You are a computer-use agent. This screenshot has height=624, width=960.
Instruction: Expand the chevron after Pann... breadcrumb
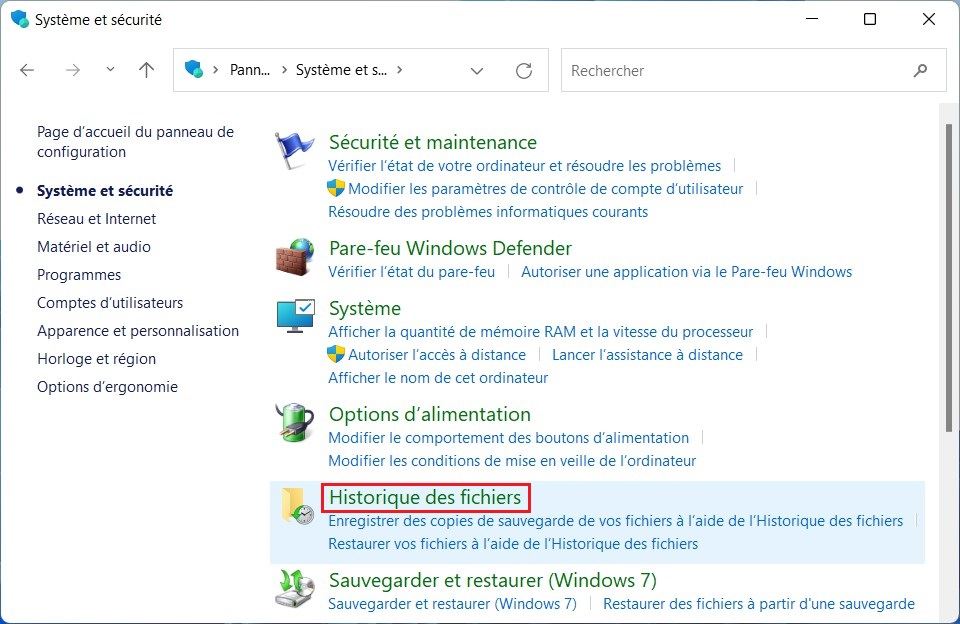tap(284, 70)
